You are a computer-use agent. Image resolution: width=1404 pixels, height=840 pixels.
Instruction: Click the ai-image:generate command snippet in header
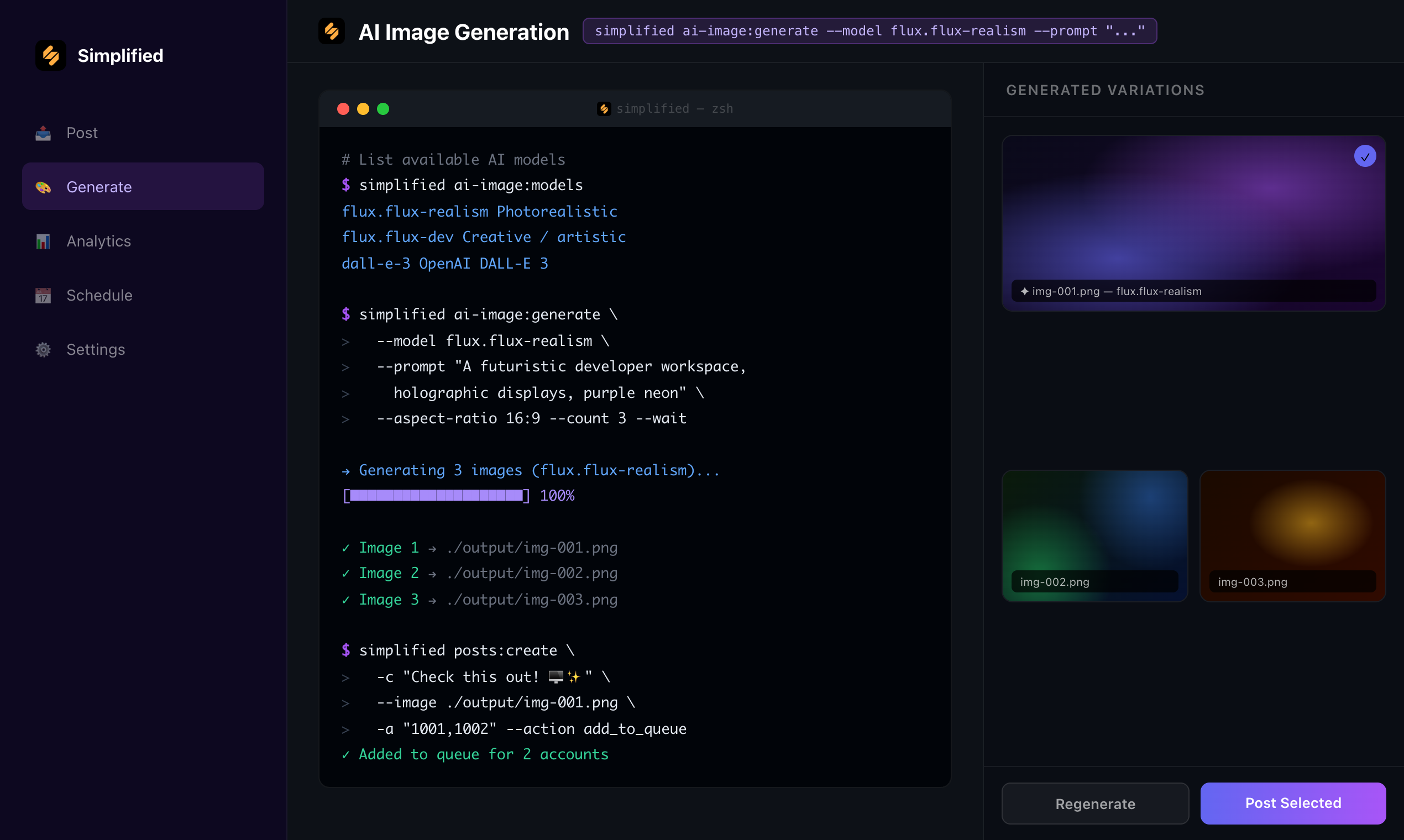click(x=869, y=31)
